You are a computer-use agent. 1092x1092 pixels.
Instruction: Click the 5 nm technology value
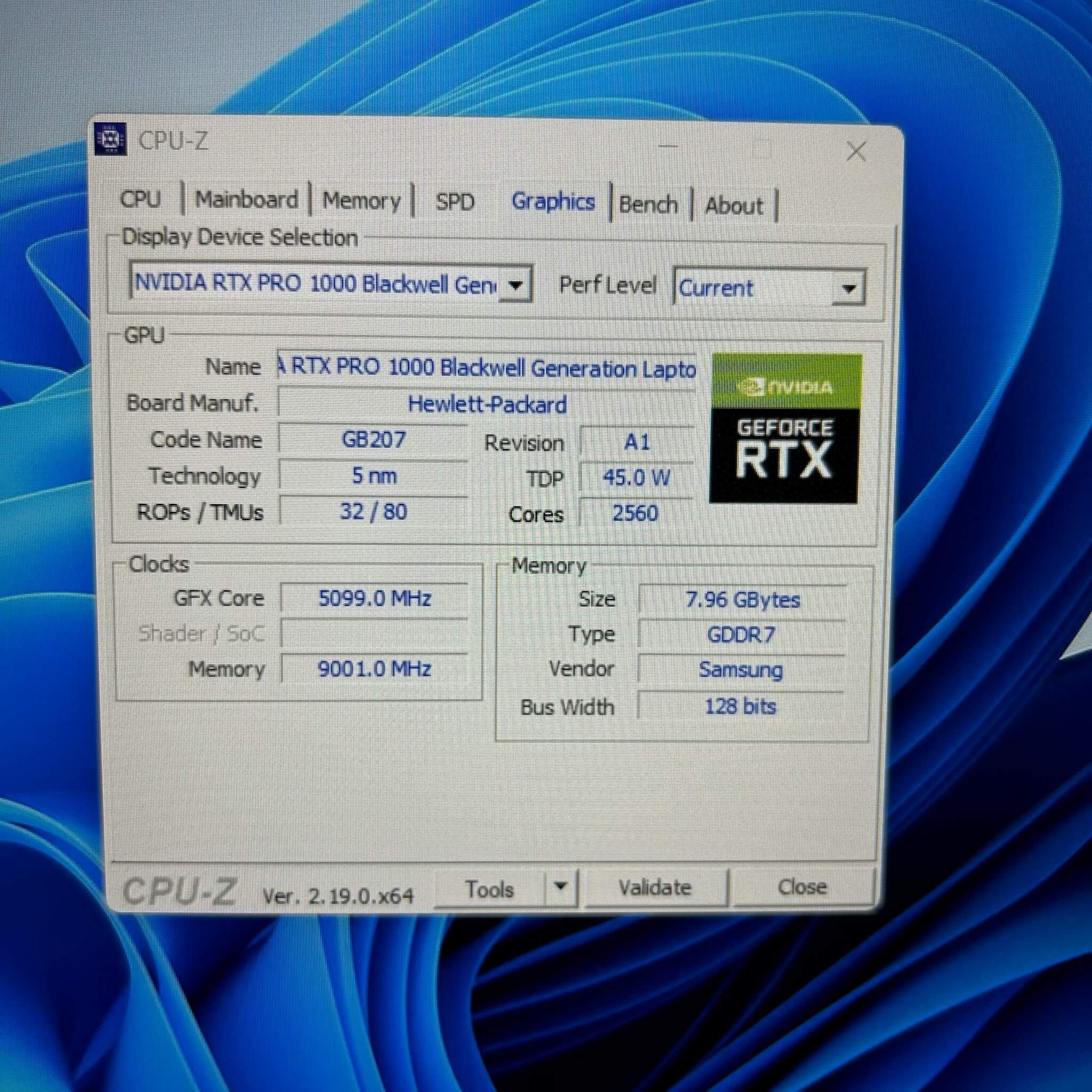pos(374,476)
